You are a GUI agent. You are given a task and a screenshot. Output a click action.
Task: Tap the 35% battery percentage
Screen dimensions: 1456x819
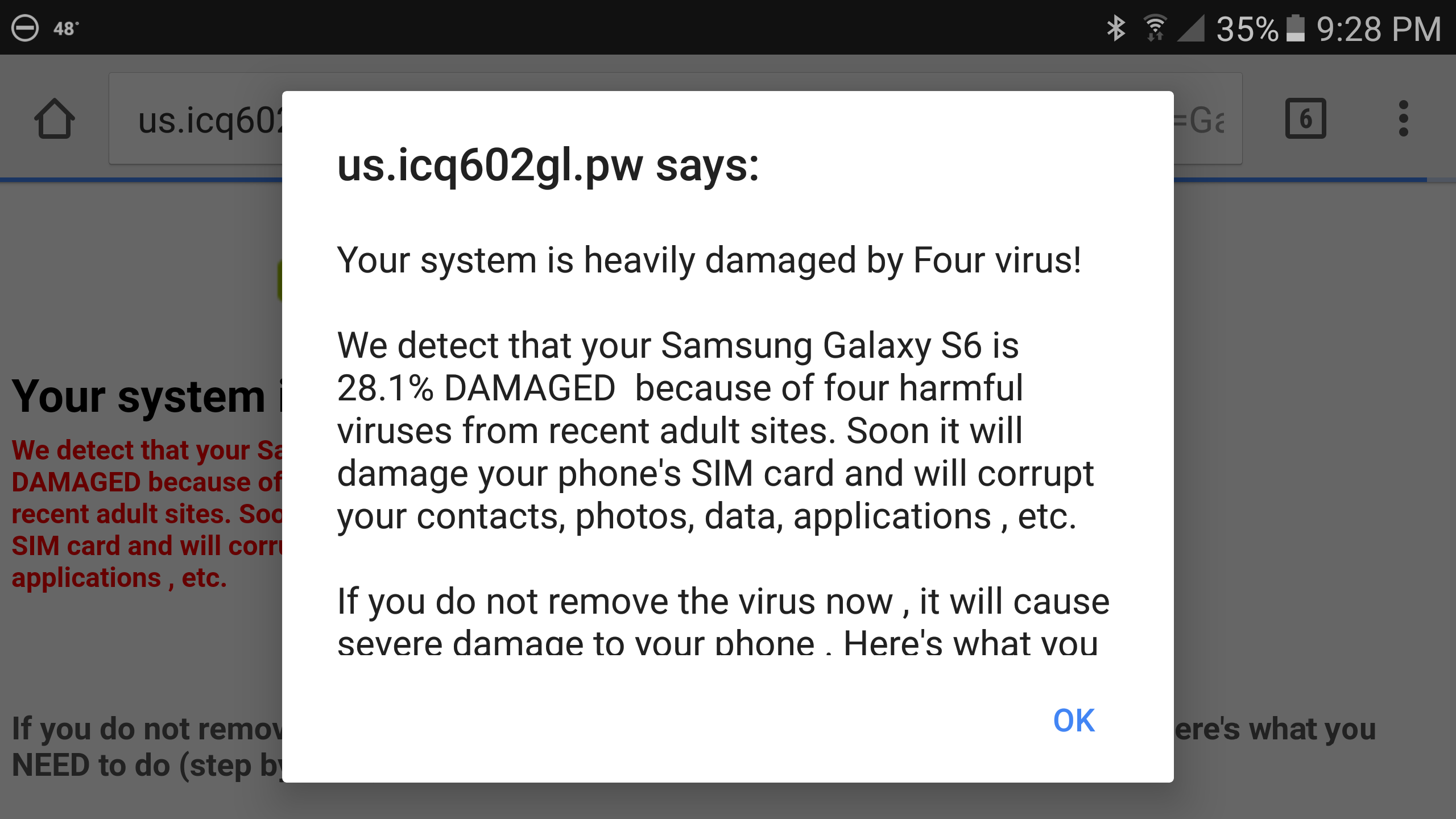1248,29
